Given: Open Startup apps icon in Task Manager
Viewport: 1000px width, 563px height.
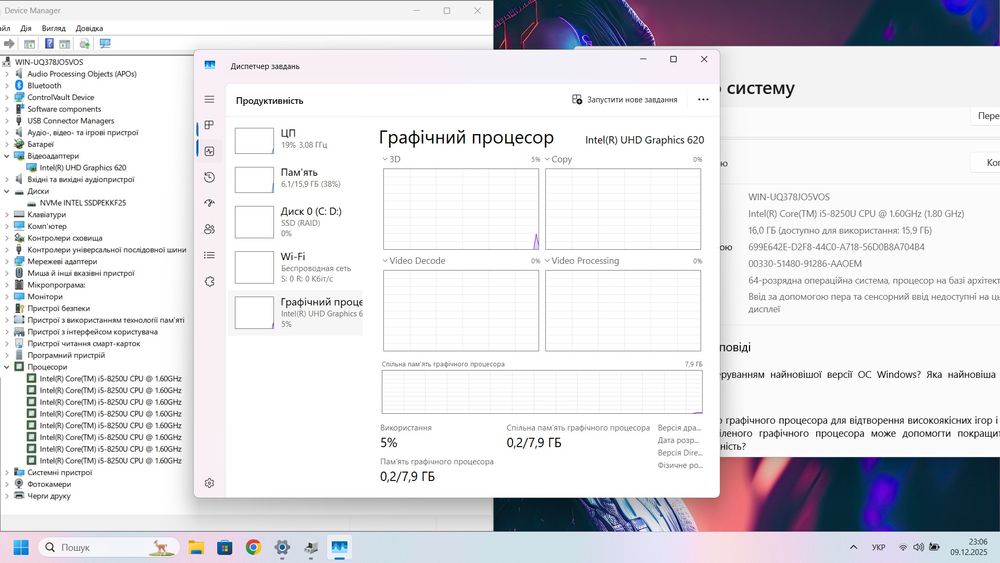Looking at the screenshot, I should 209,203.
